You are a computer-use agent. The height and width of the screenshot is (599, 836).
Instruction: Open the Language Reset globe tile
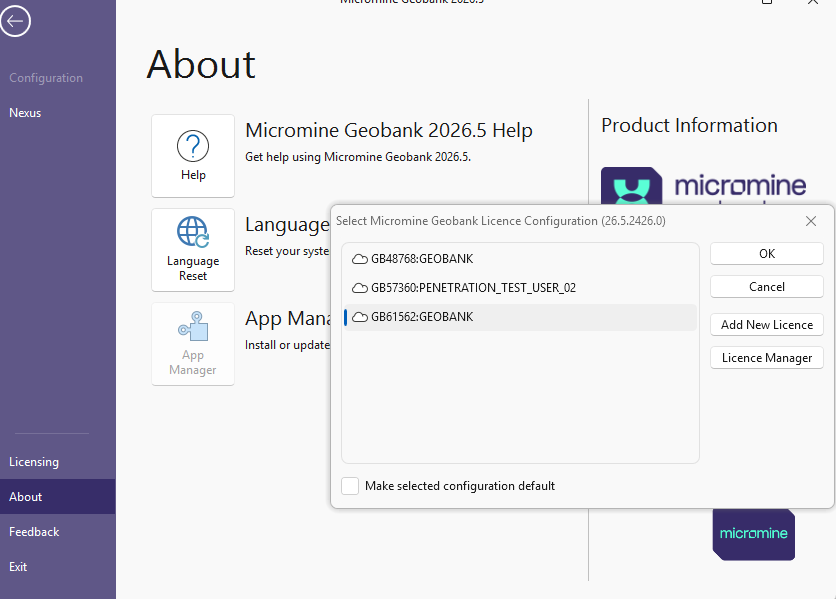tap(193, 250)
